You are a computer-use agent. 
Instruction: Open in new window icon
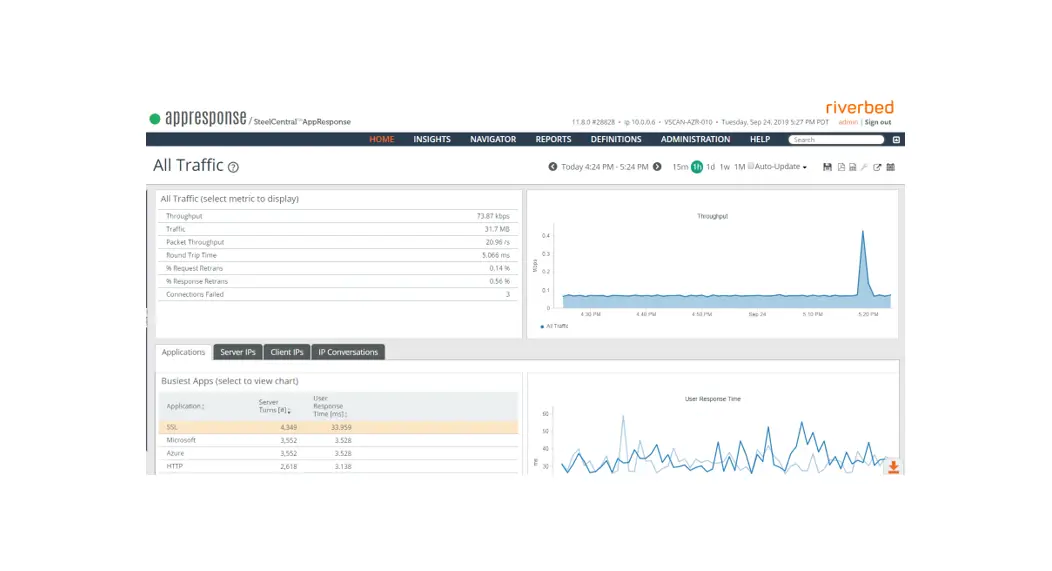(x=877, y=167)
